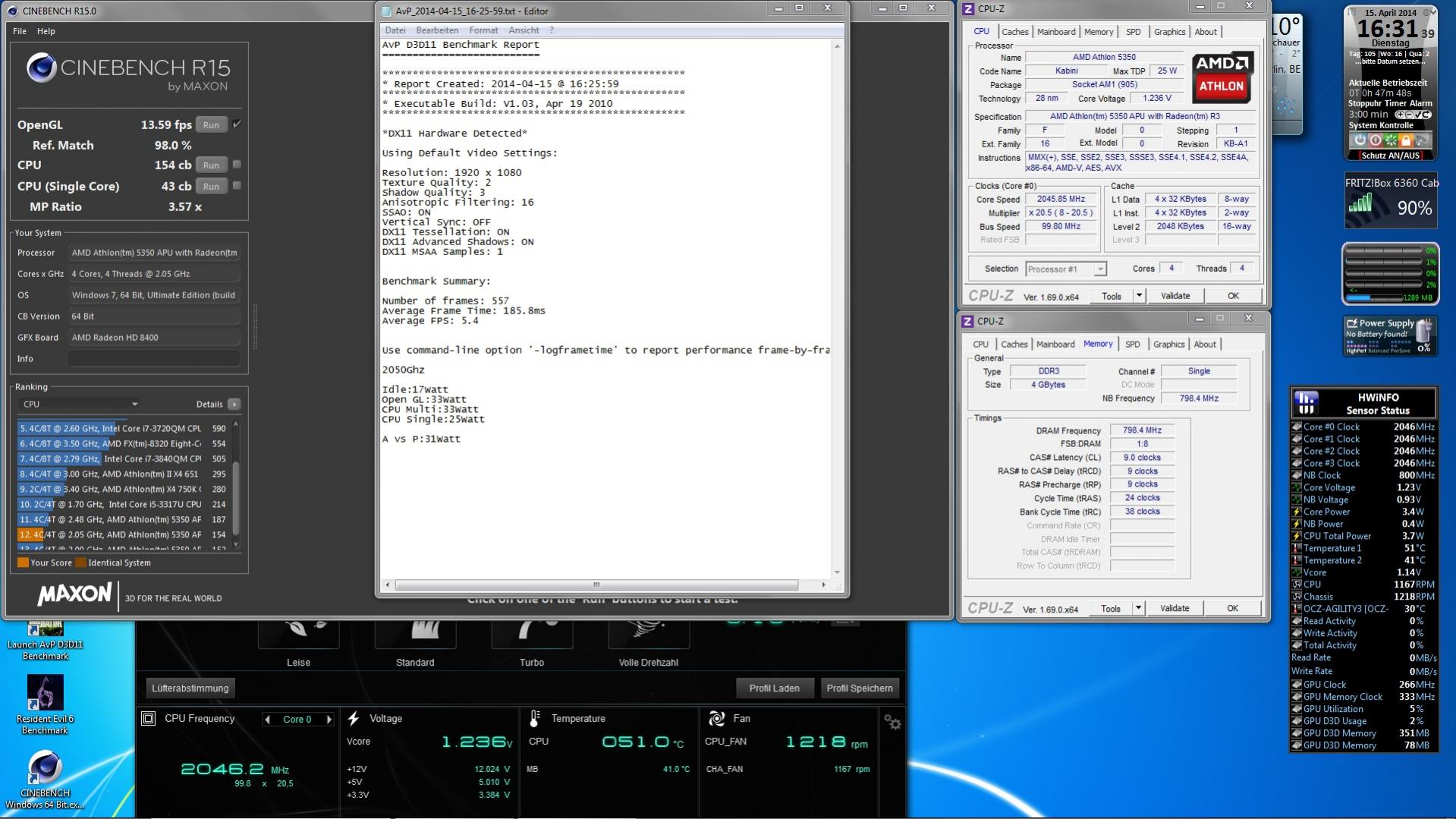Run the CPU (Single Core) benchmark
The height and width of the screenshot is (819, 1456).
[211, 186]
